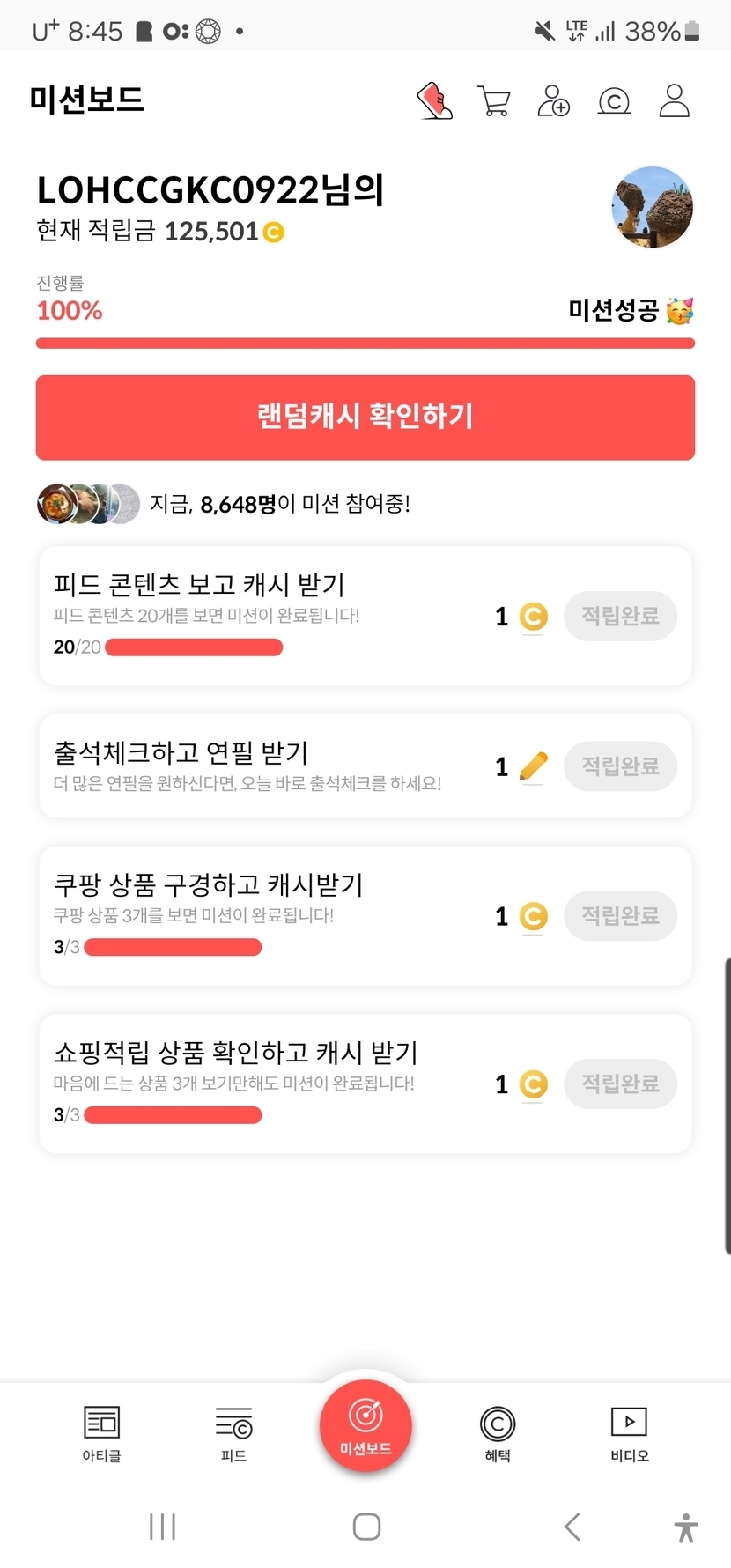The width and height of the screenshot is (731, 1568).
Task: Switch to the 아티클 tab
Action: pos(101,1433)
